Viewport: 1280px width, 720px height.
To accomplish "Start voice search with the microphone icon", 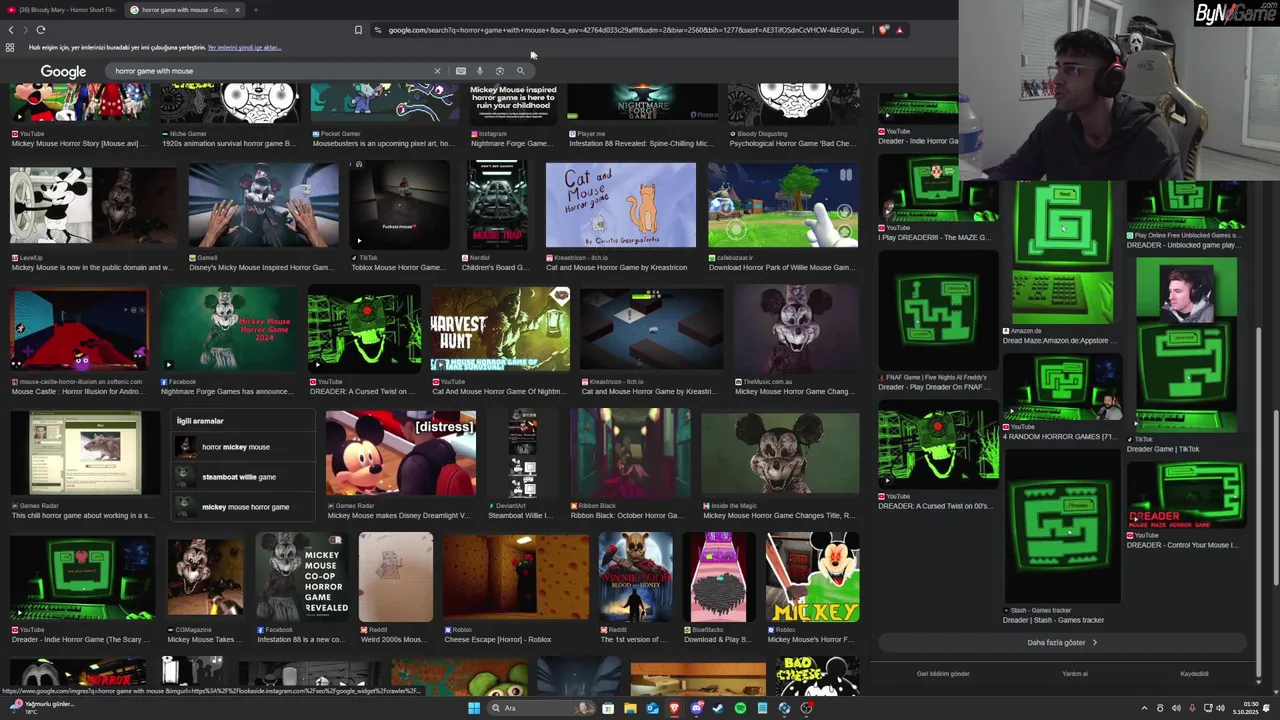I will [480, 71].
